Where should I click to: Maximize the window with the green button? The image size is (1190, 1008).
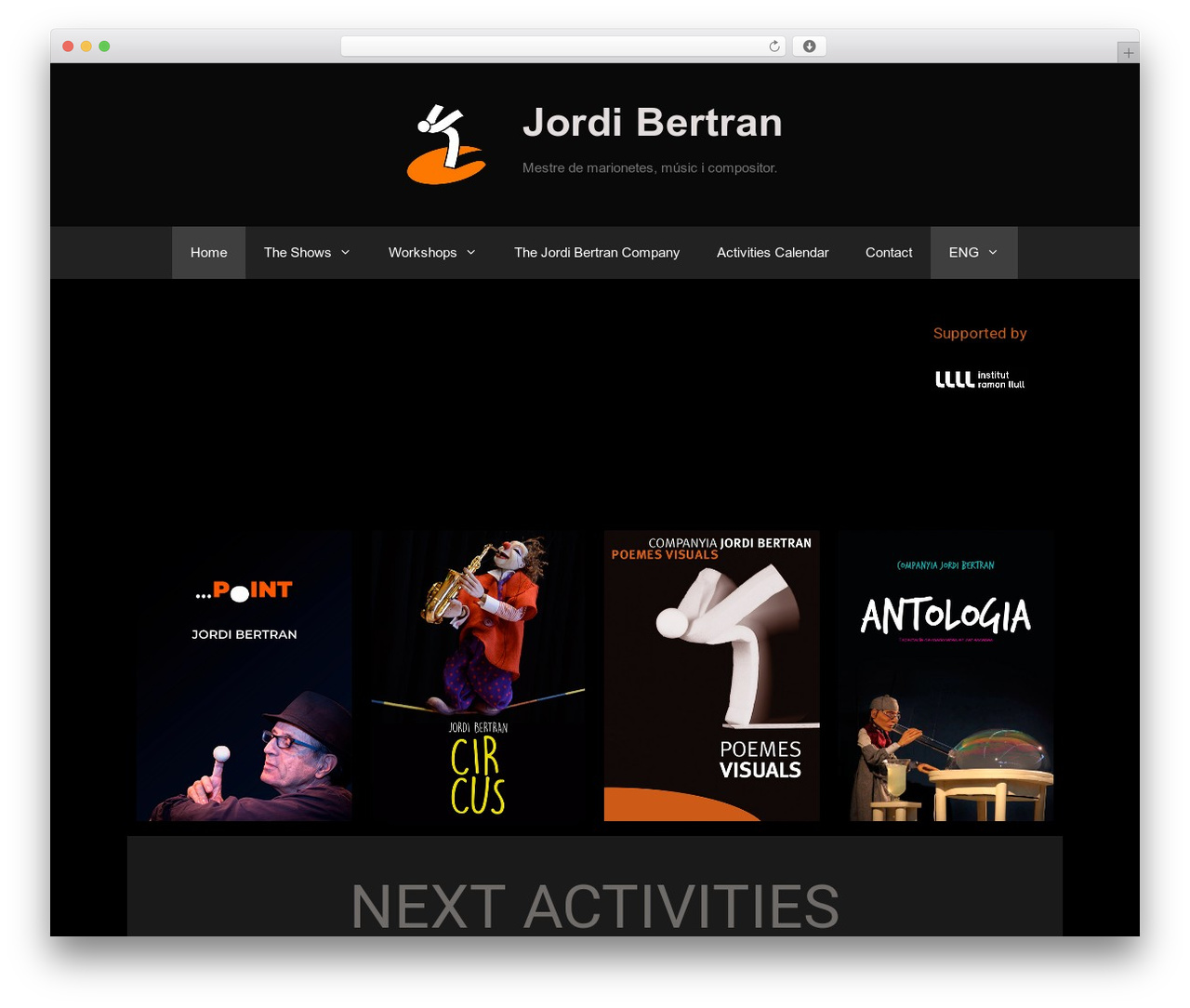[x=104, y=46]
